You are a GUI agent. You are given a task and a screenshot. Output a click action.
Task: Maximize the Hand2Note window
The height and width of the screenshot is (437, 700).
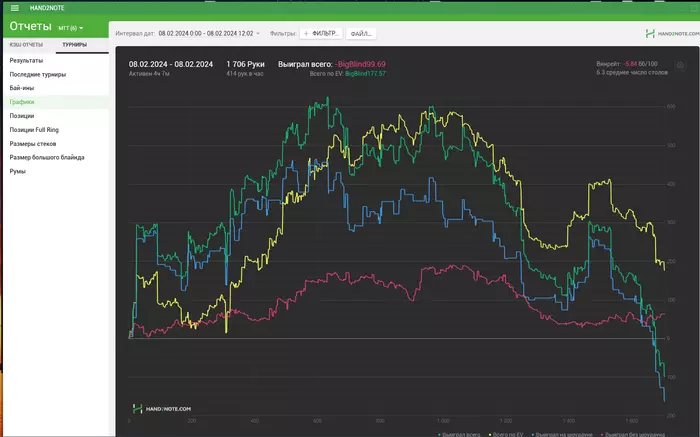tap(695, 8)
